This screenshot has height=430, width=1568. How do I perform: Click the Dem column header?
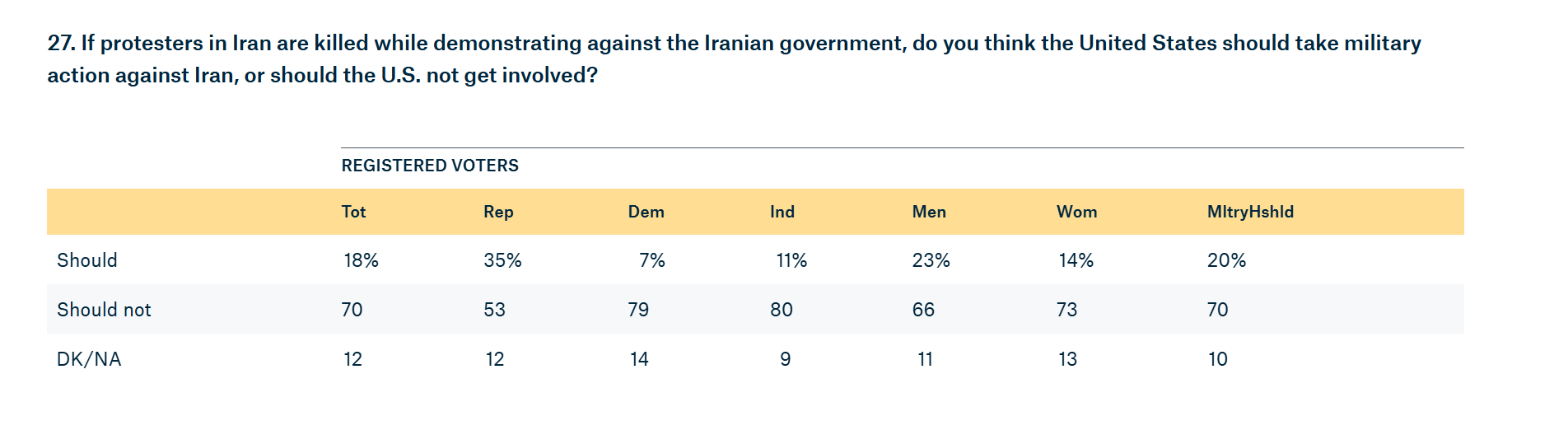(646, 212)
